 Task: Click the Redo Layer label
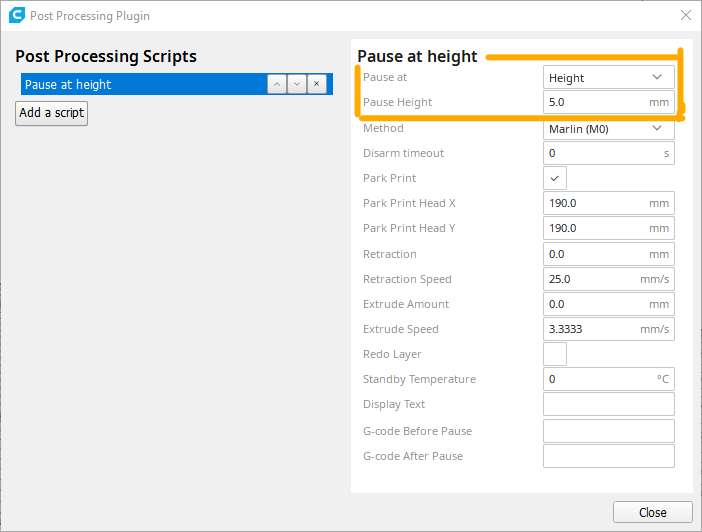click(x=392, y=354)
